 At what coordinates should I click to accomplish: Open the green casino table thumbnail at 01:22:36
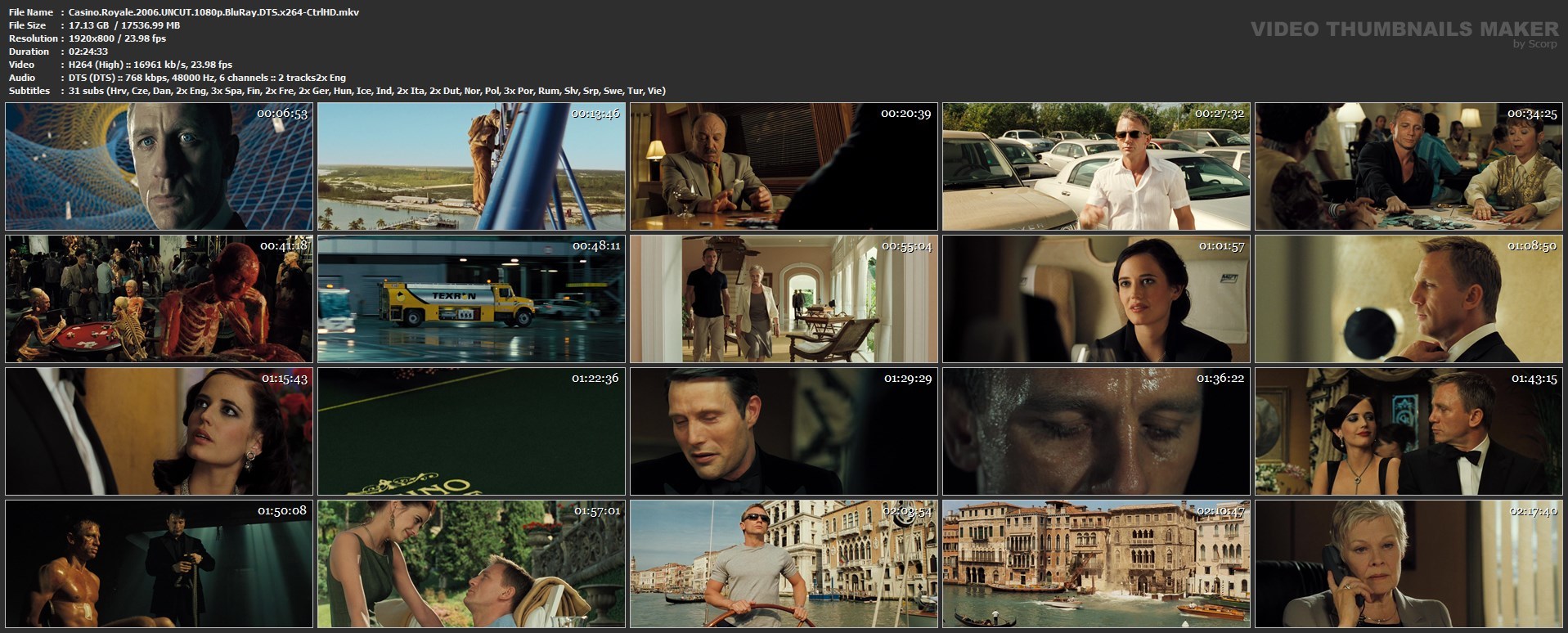471,432
